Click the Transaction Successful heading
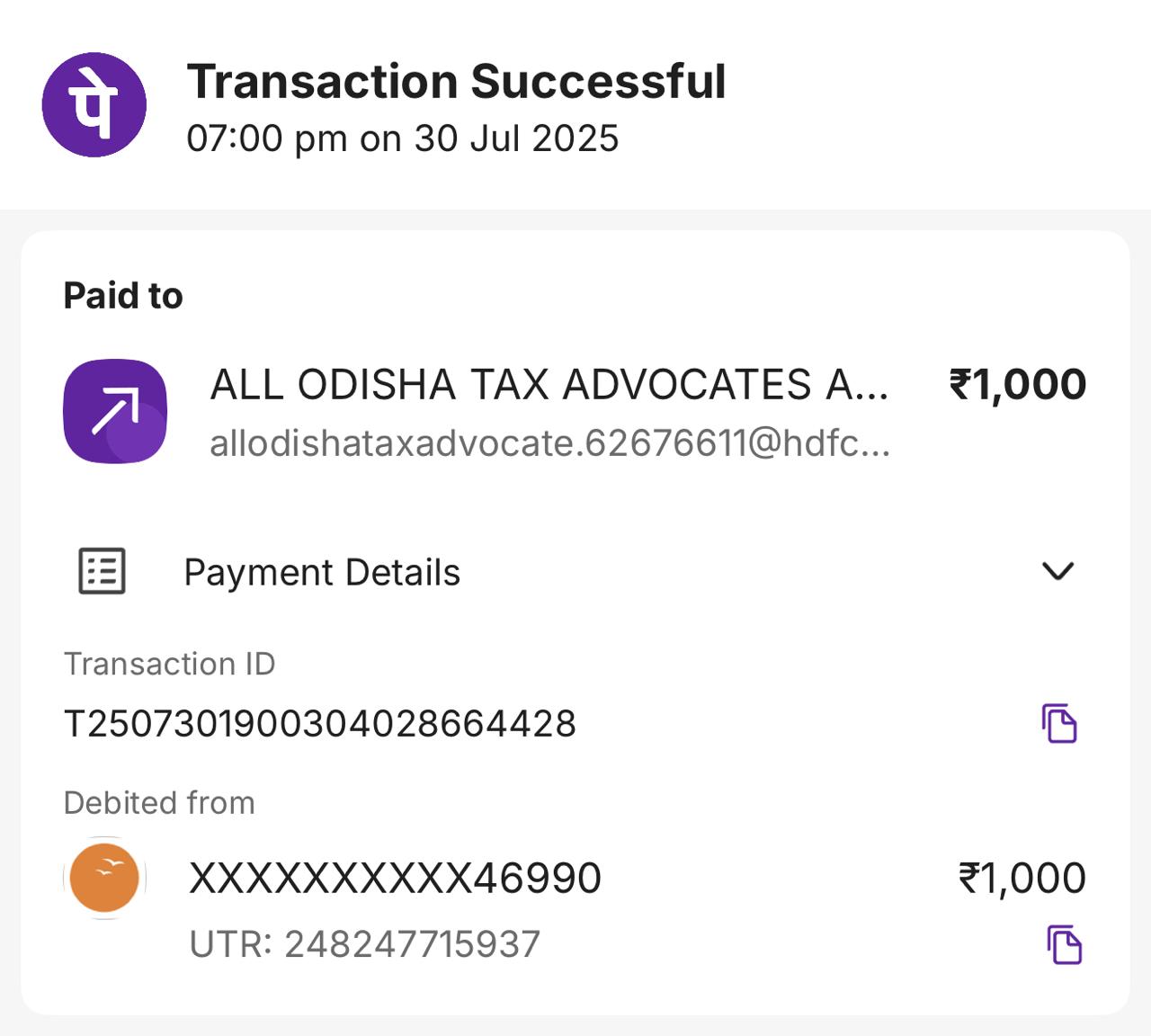This screenshot has width=1151, height=1036. pyautogui.click(x=456, y=82)
